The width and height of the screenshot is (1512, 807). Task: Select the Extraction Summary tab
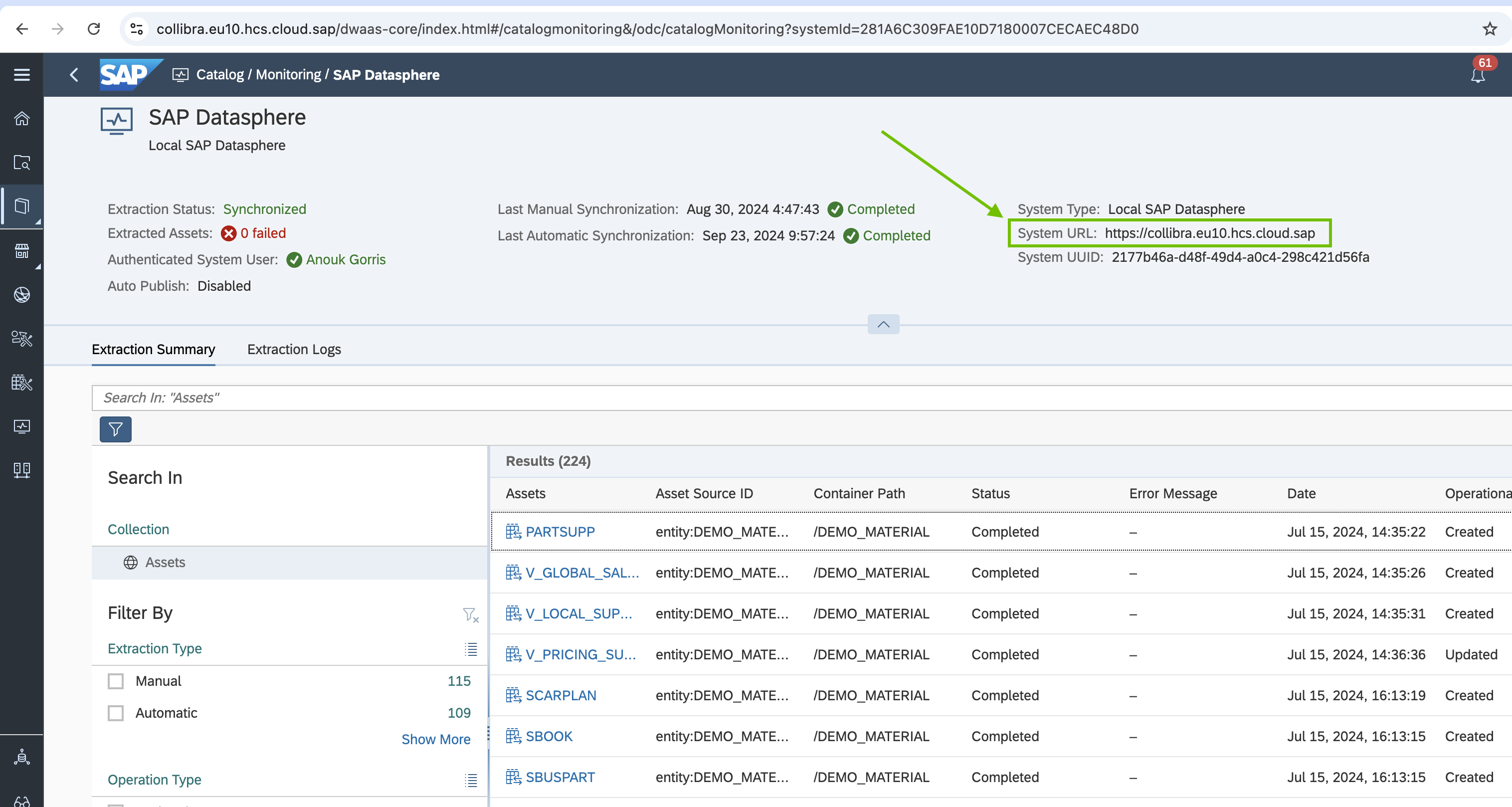point(153,349)
